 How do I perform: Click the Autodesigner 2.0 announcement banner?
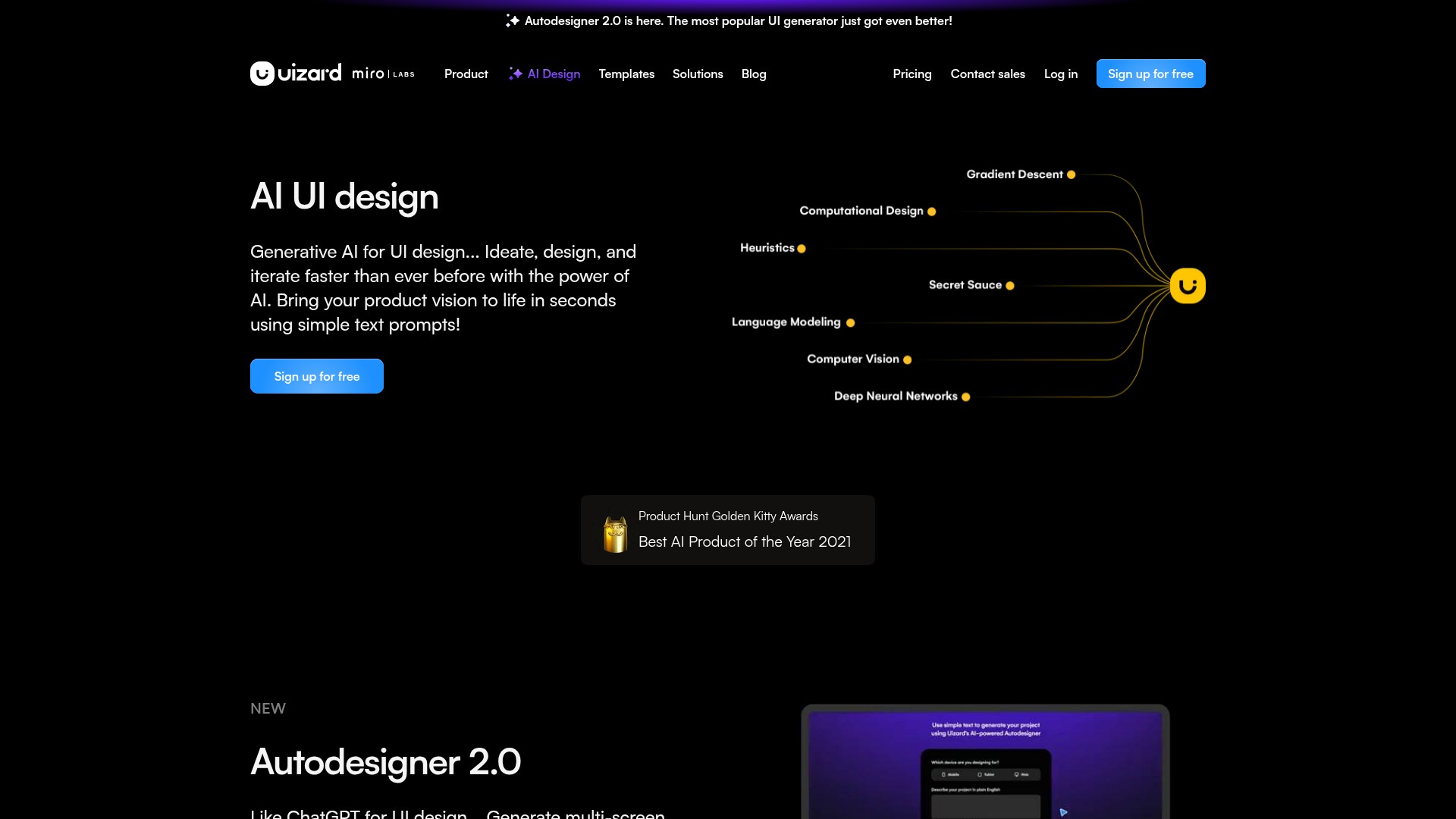click(x=738, y=21)
